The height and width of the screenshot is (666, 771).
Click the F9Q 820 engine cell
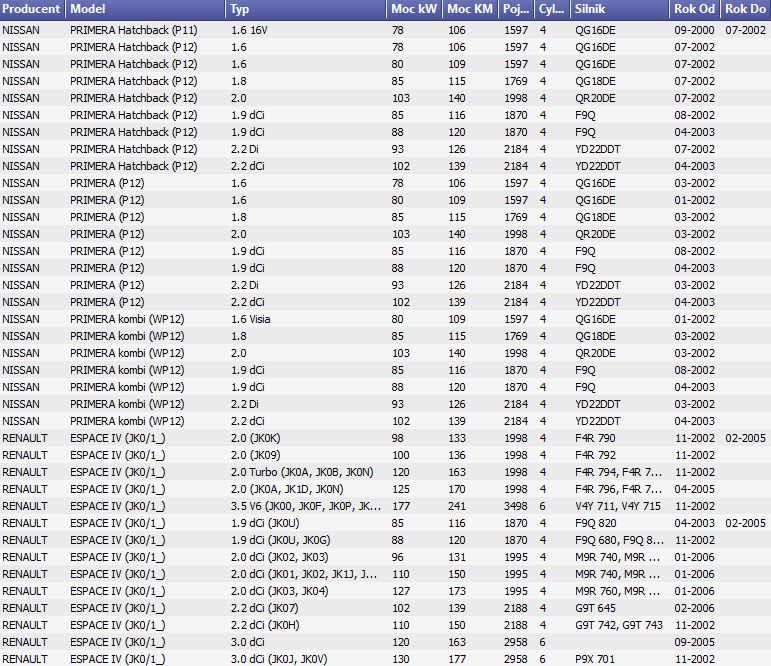tap(595, 523)
